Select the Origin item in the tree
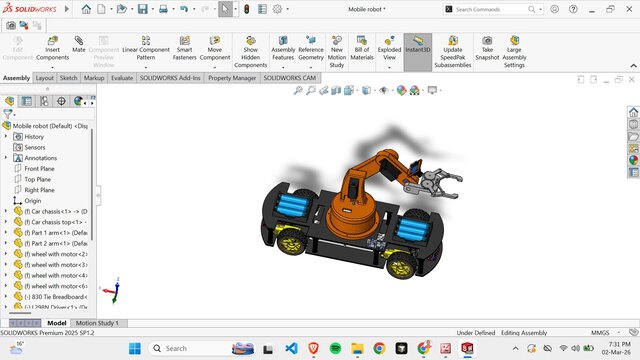The image size is (640, 360). (32, 200)
